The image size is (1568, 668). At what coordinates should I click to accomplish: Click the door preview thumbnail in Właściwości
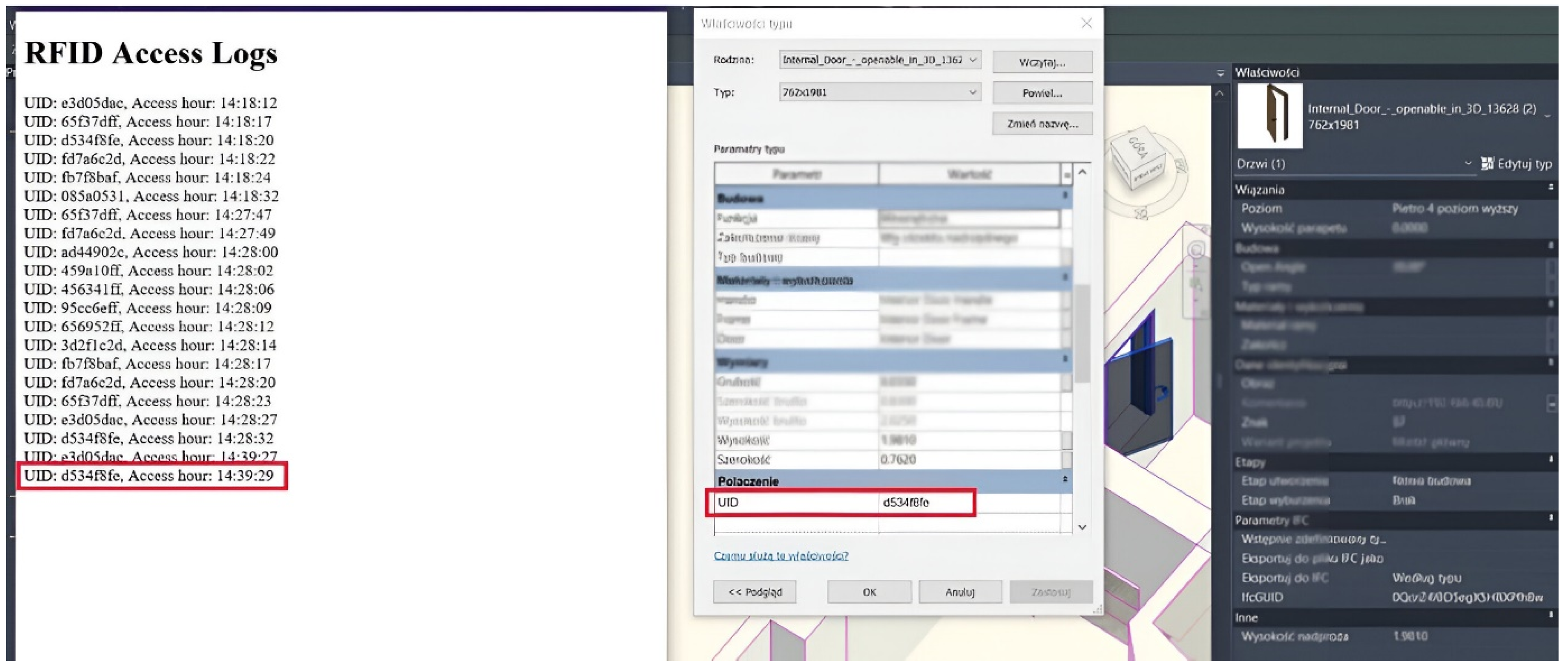[1270, 116]
